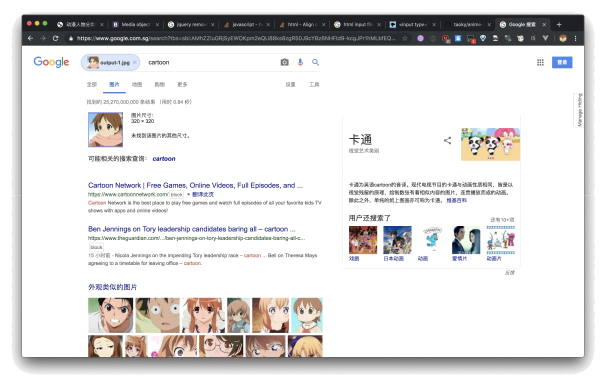
Task: Open similar image of wide-eyed surprised face
Action: (157, 315)
